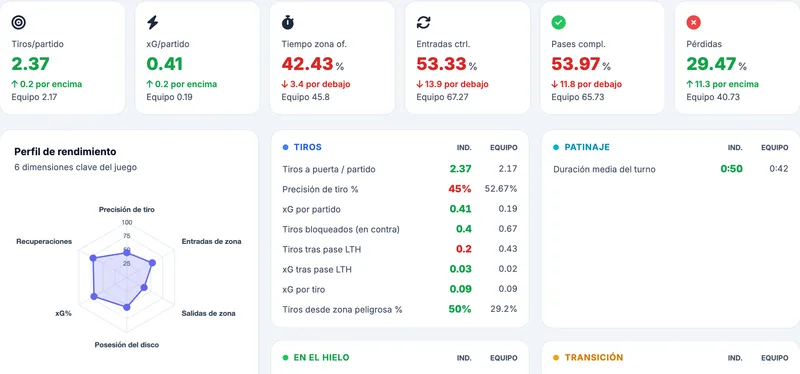The height and width of the screenshot is (374, 800).
Task: Click the 53.33 % value on Entradas ctrl. card
Action: coord(447,64)
